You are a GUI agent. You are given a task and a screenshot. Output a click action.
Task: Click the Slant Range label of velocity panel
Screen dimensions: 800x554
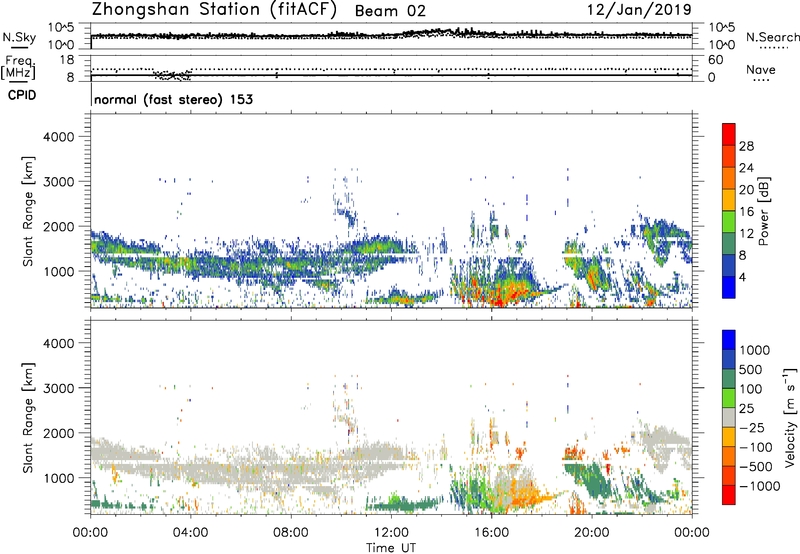point(27,418)
